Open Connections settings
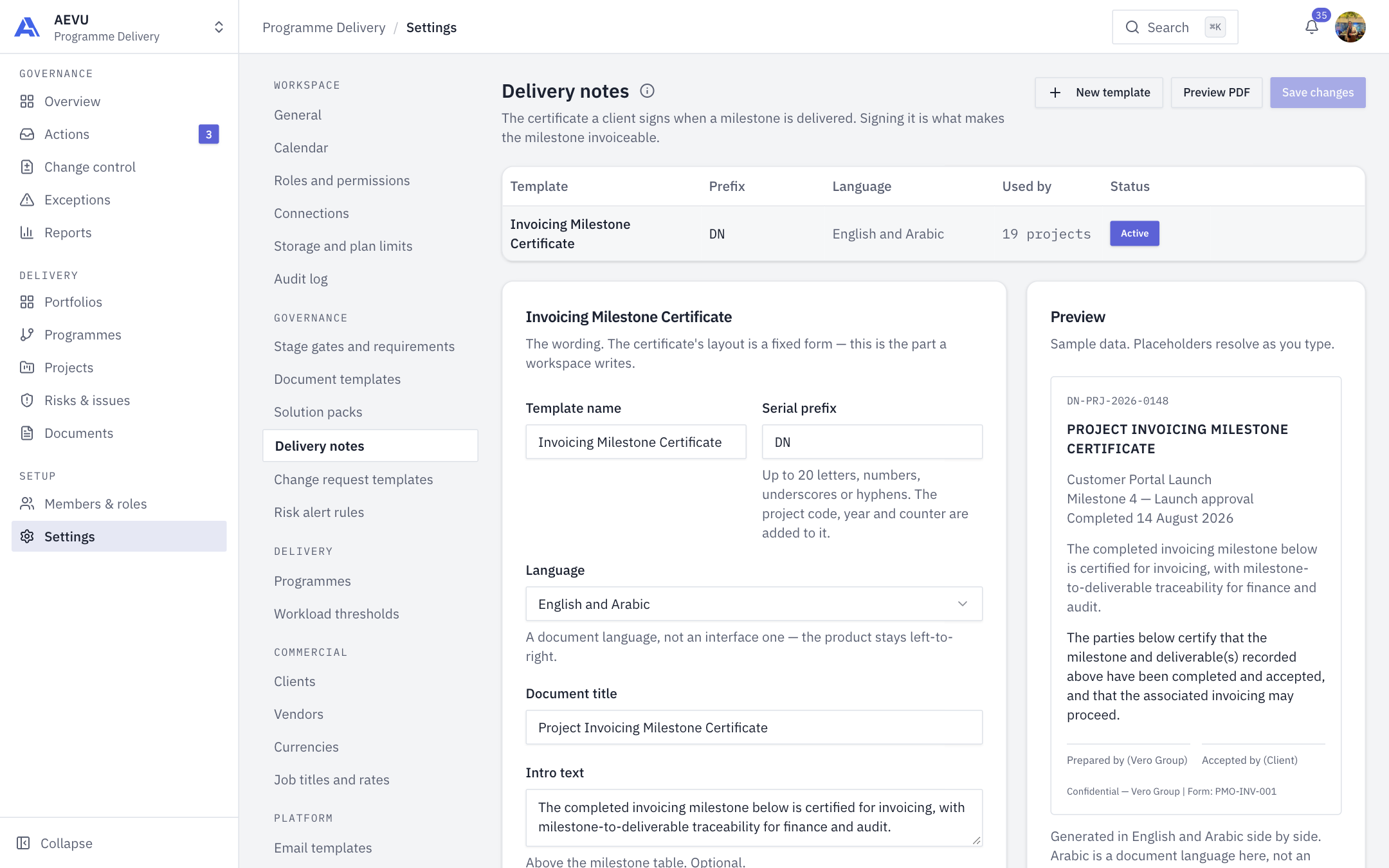Screen dimensions: 1389x868 (311, 213)
